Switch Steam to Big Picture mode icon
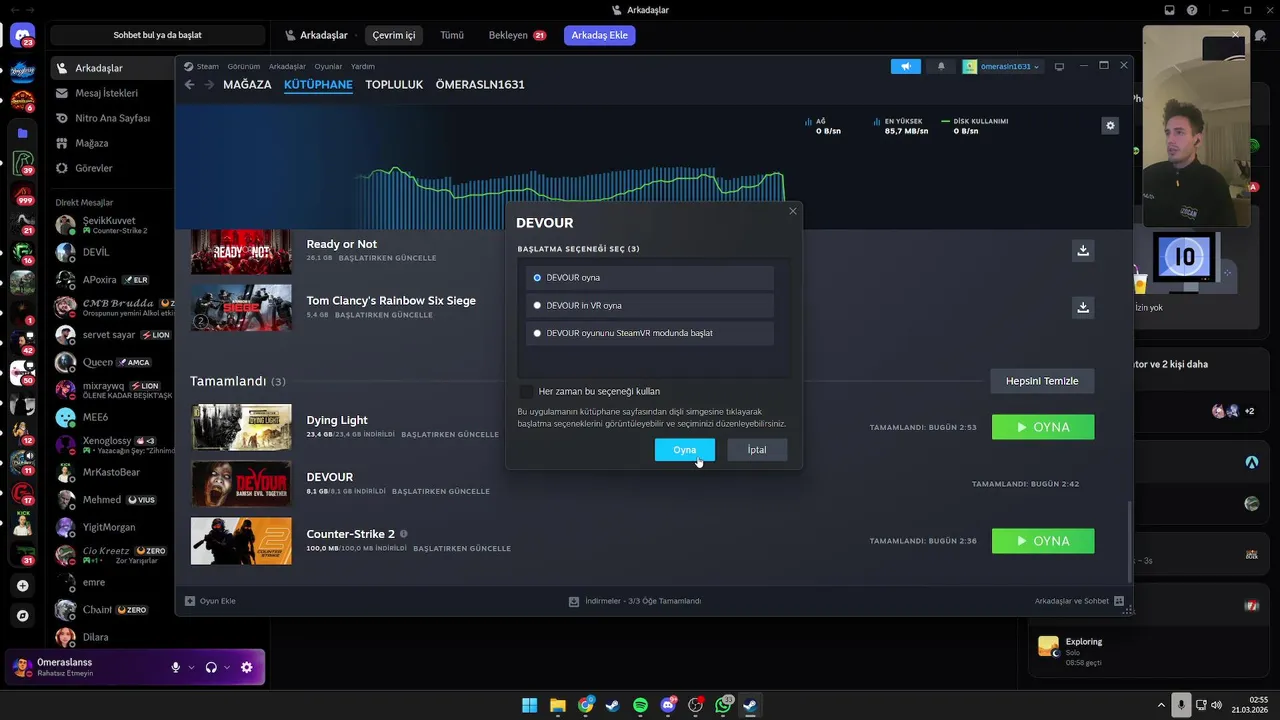This screenshot has height=720, width=1280. 1059,66
